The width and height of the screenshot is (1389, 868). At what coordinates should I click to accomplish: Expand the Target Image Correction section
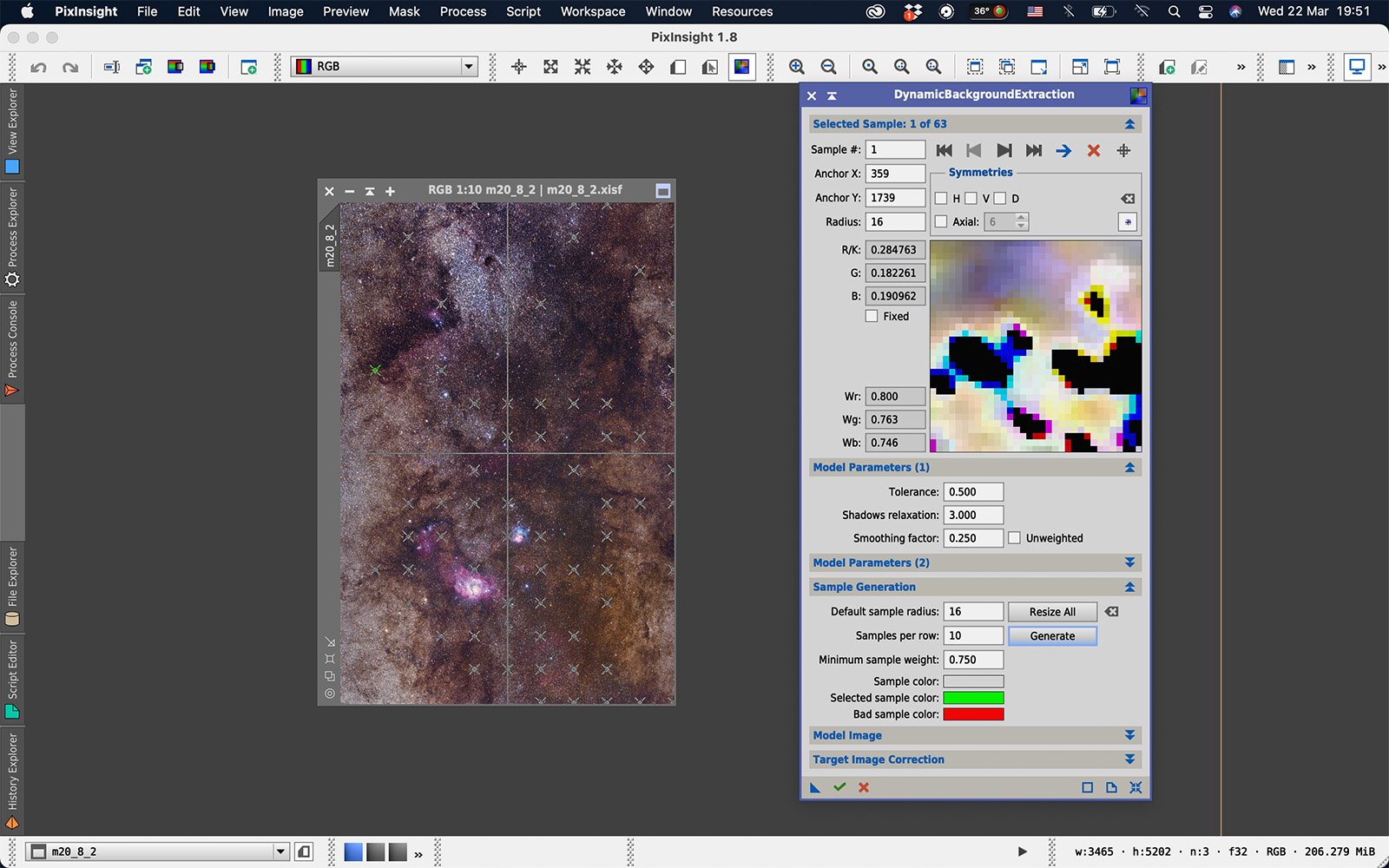pyautogui.click(x=1129, y=759)
